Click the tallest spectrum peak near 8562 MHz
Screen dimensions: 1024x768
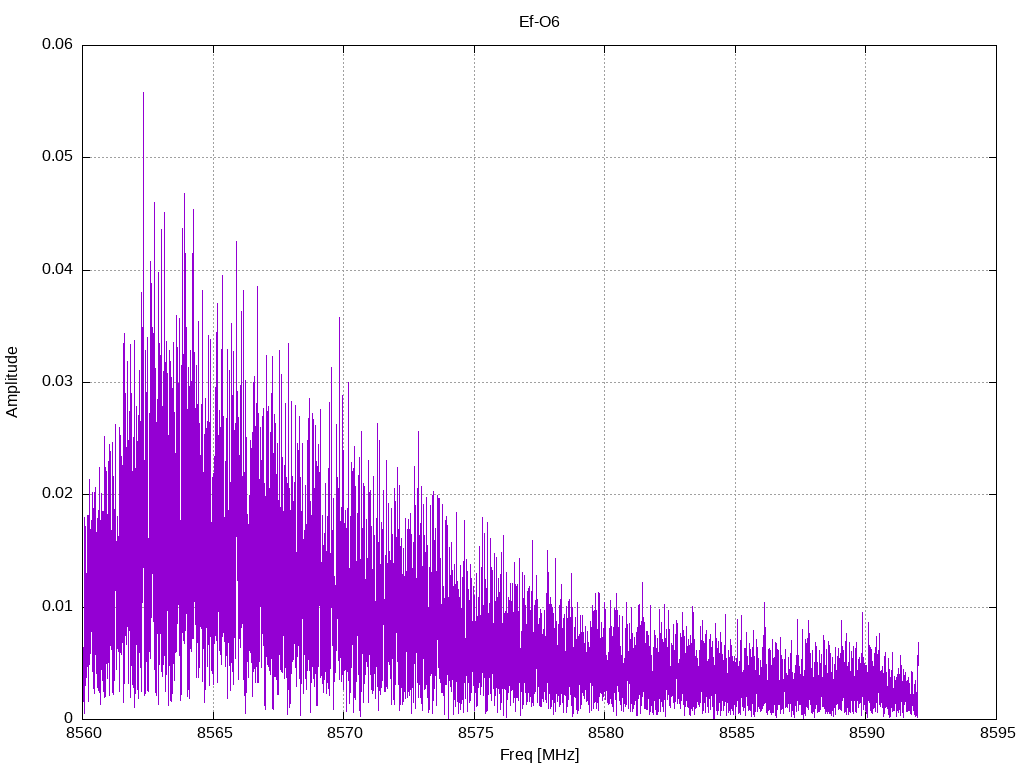pos(143,95)
